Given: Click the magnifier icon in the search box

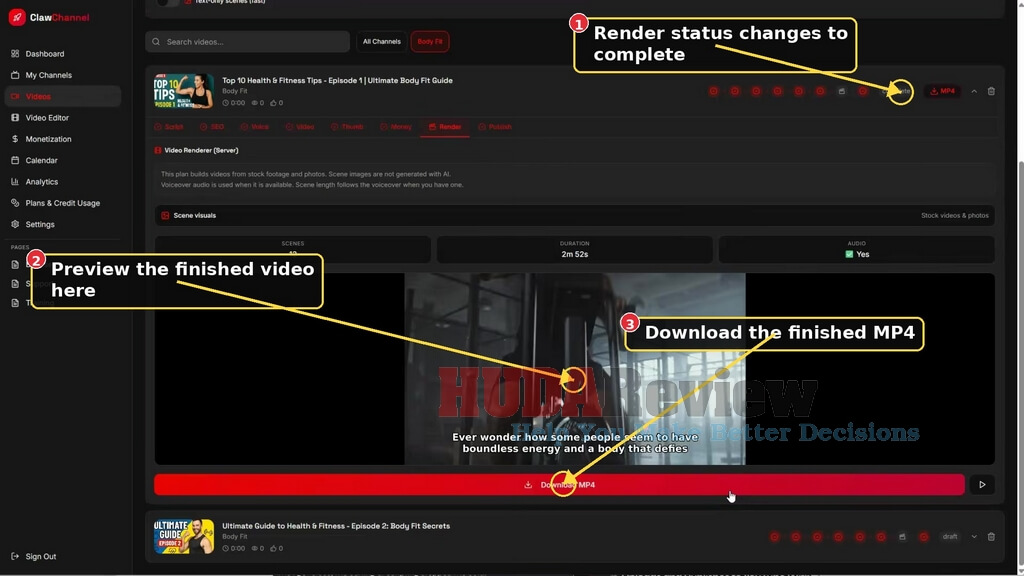Looking at the screenshot, I should (156, 42).
